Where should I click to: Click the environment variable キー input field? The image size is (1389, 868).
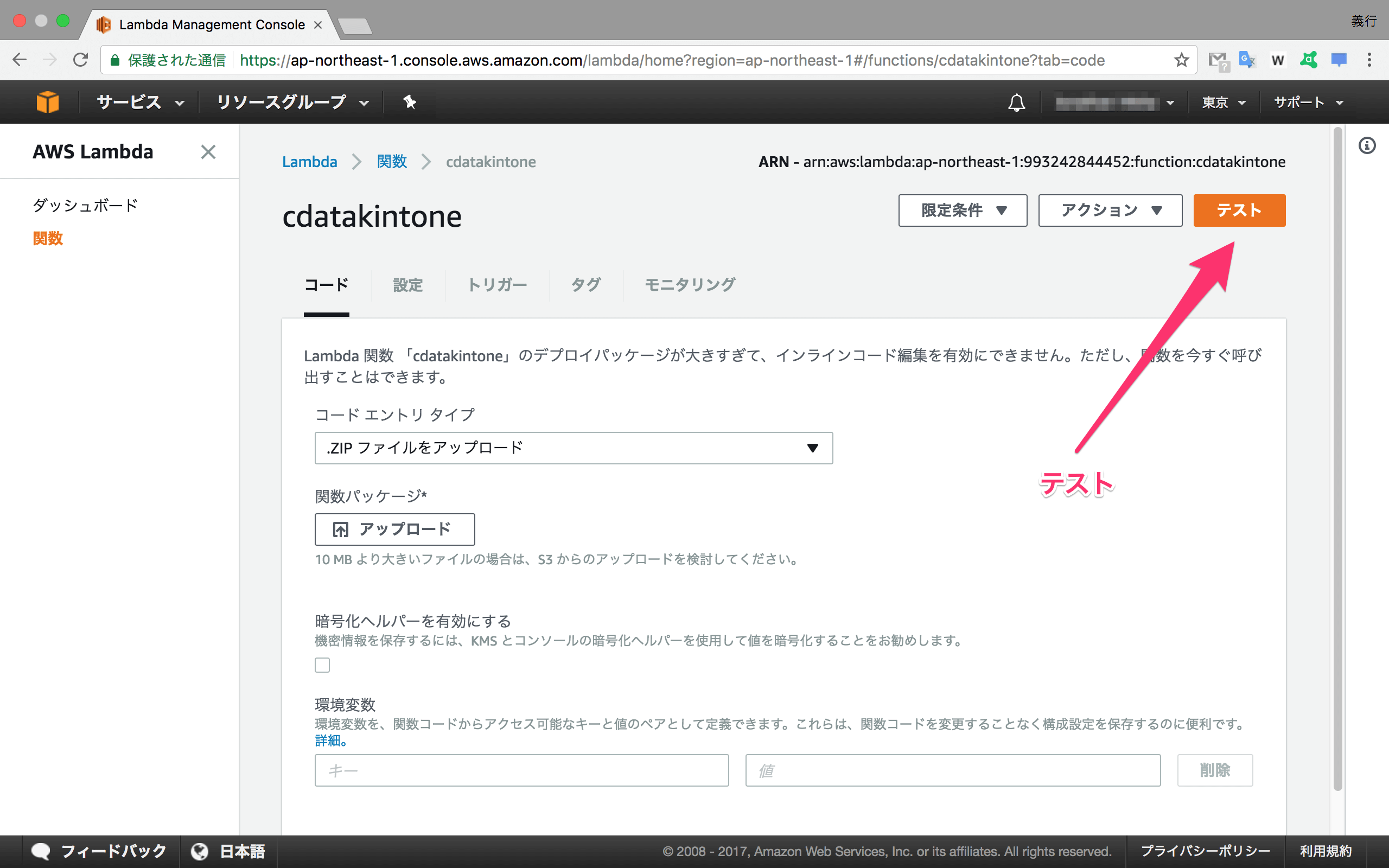(521, 770)
